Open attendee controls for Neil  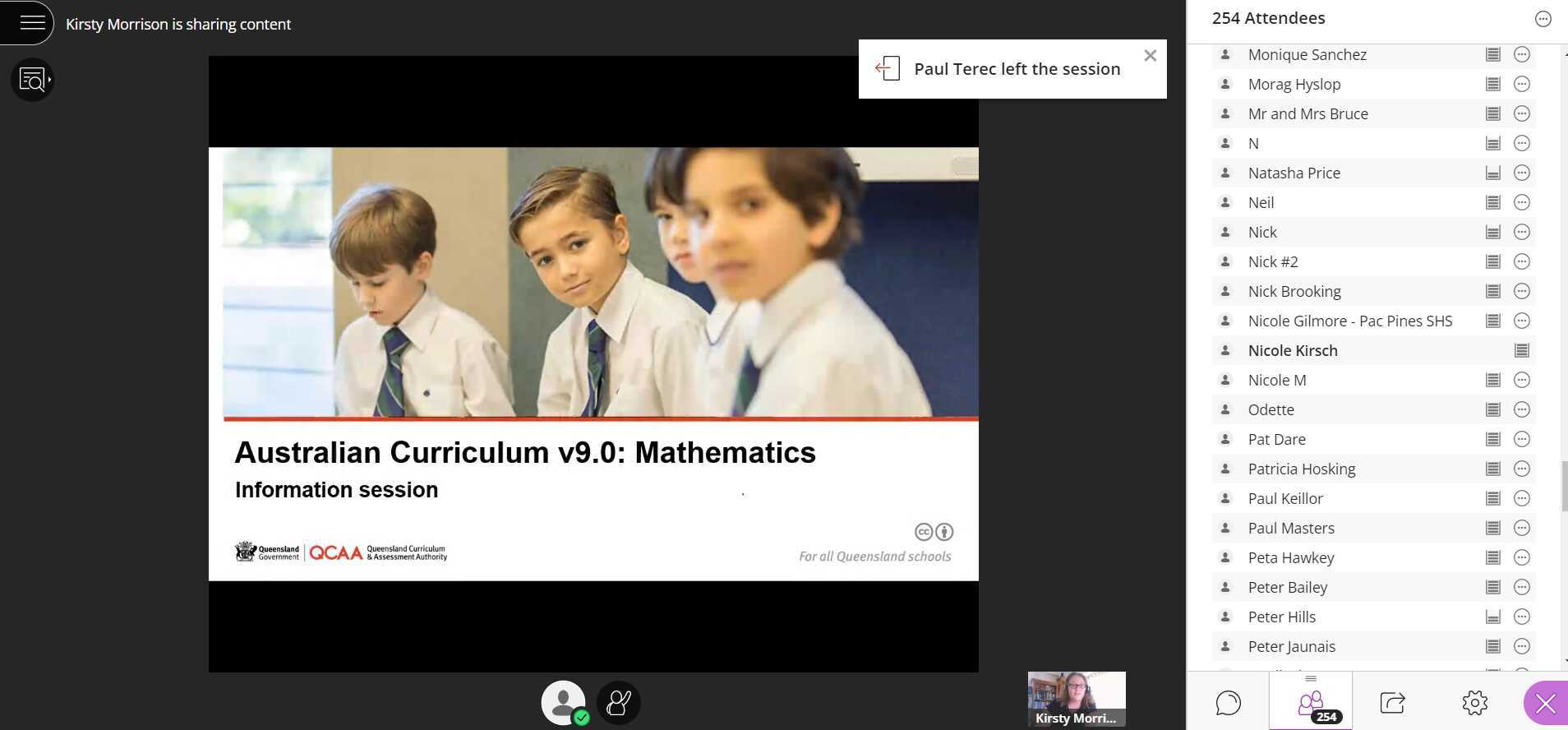[1522, 202]
